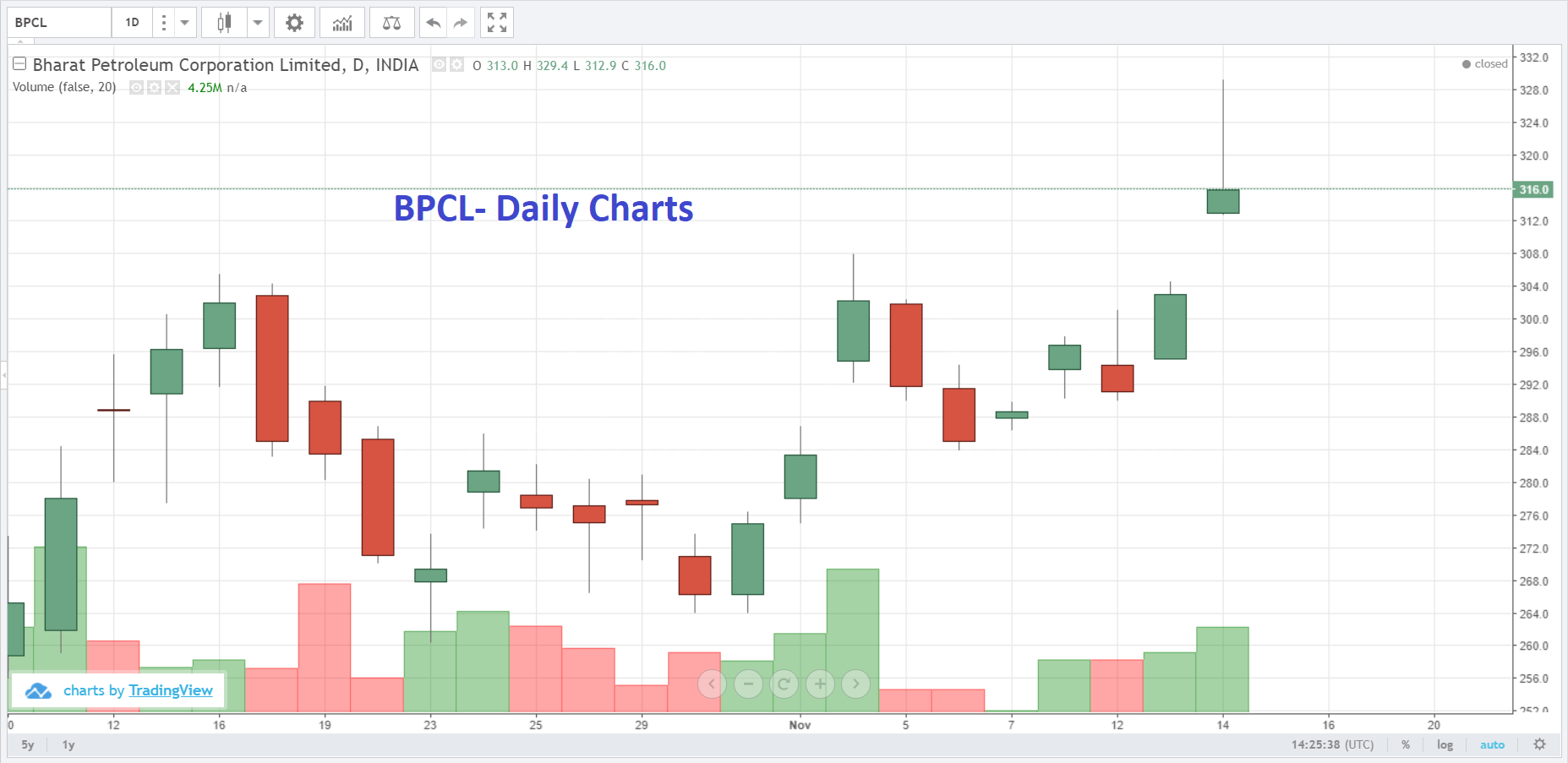Open the interval dropdown arrow
Screen dimensions: 1568x763
[x=184, y=23]
